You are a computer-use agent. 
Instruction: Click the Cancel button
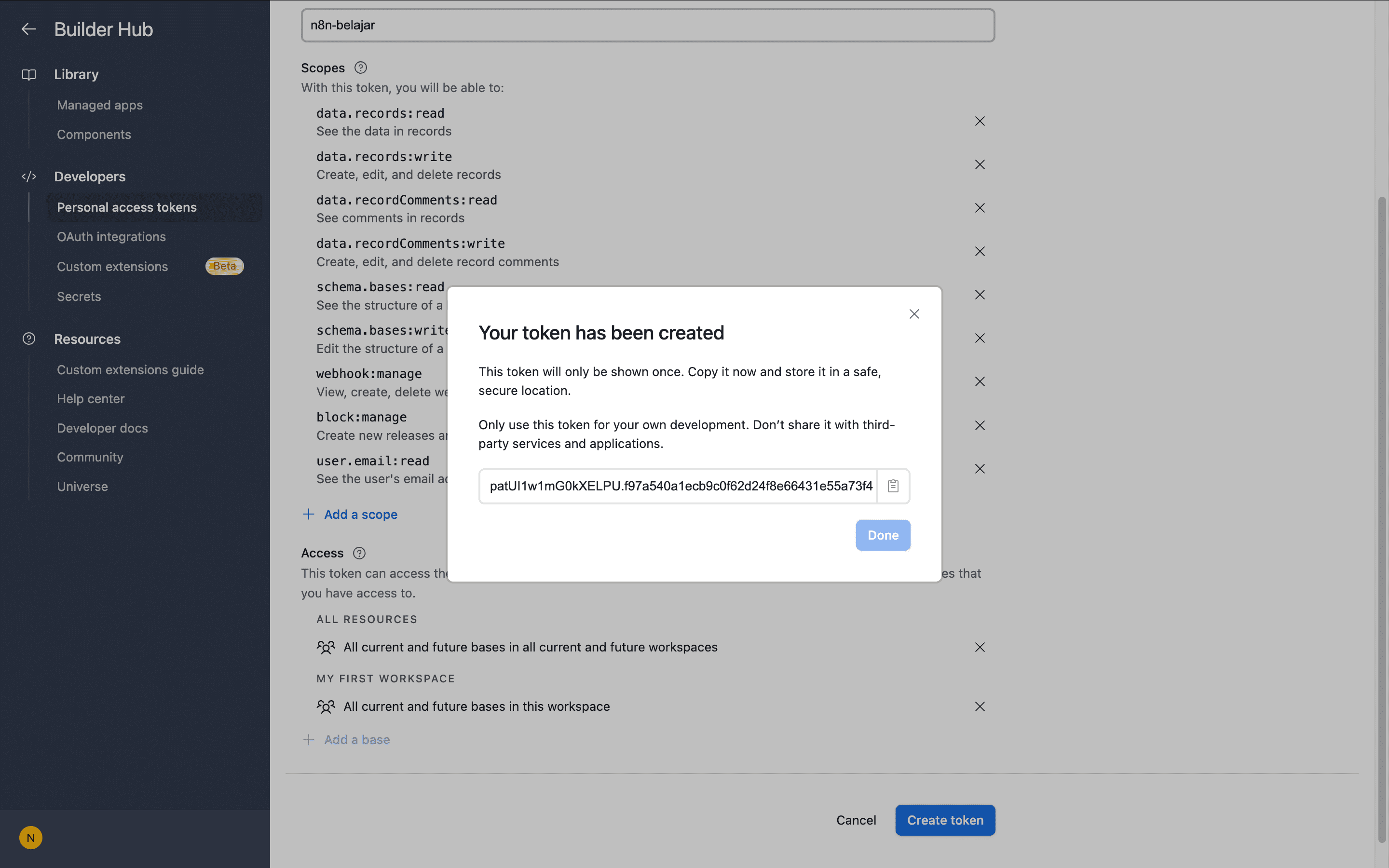856,820
